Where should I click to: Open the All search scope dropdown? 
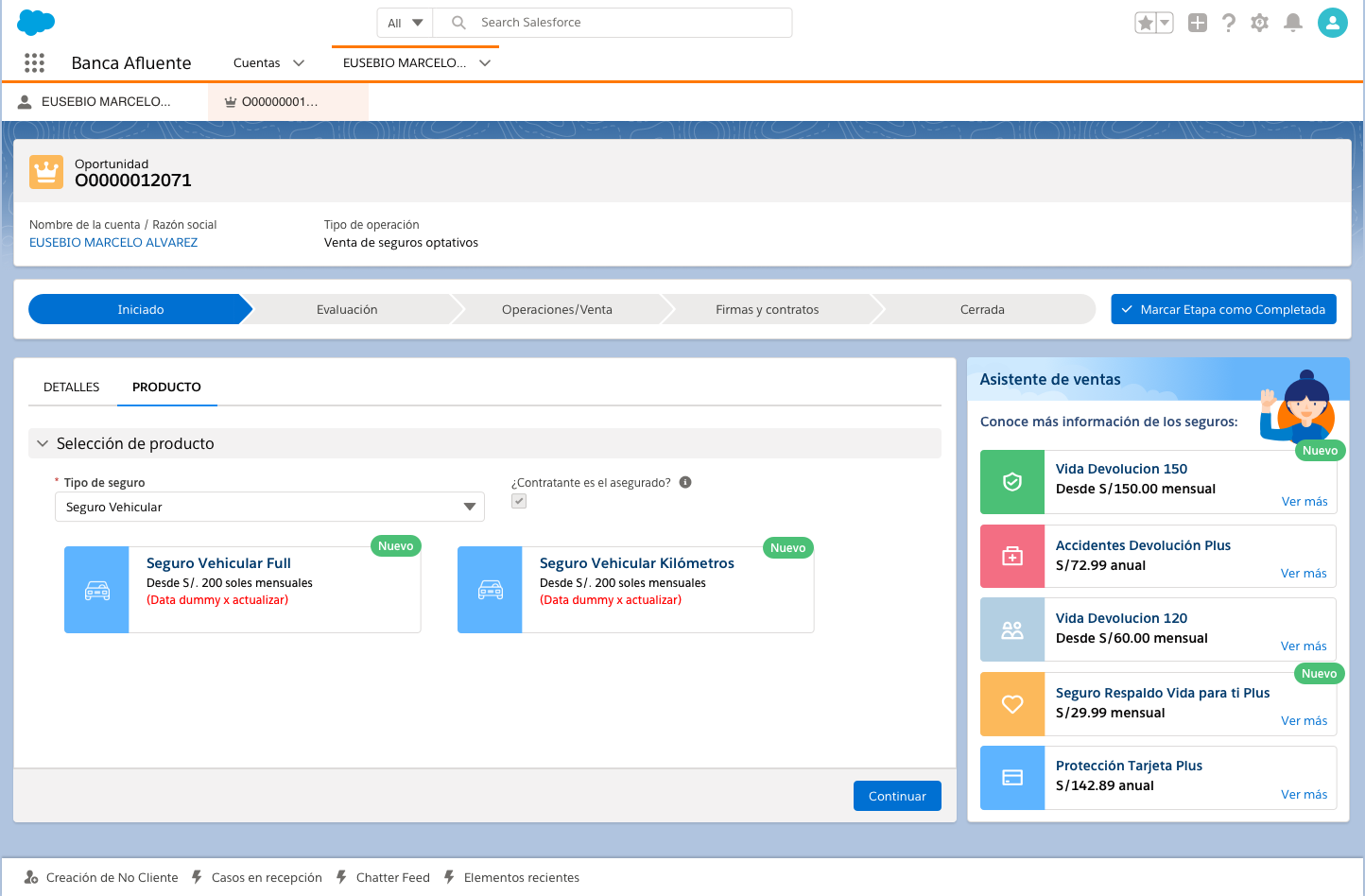coord(406,23)
